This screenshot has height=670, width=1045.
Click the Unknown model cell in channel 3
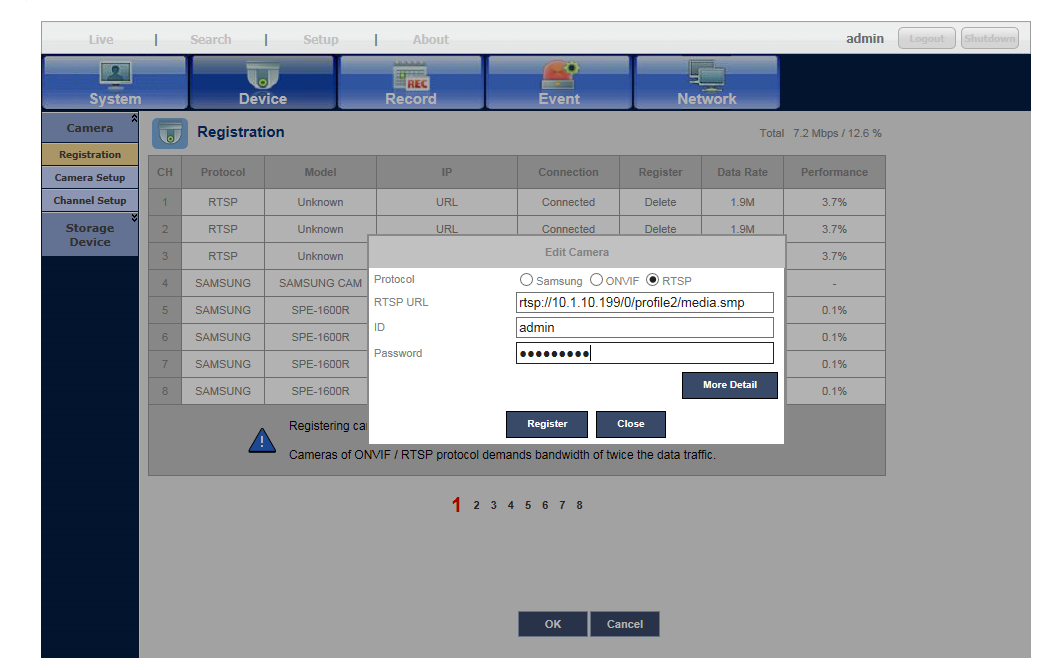point(321,256)
